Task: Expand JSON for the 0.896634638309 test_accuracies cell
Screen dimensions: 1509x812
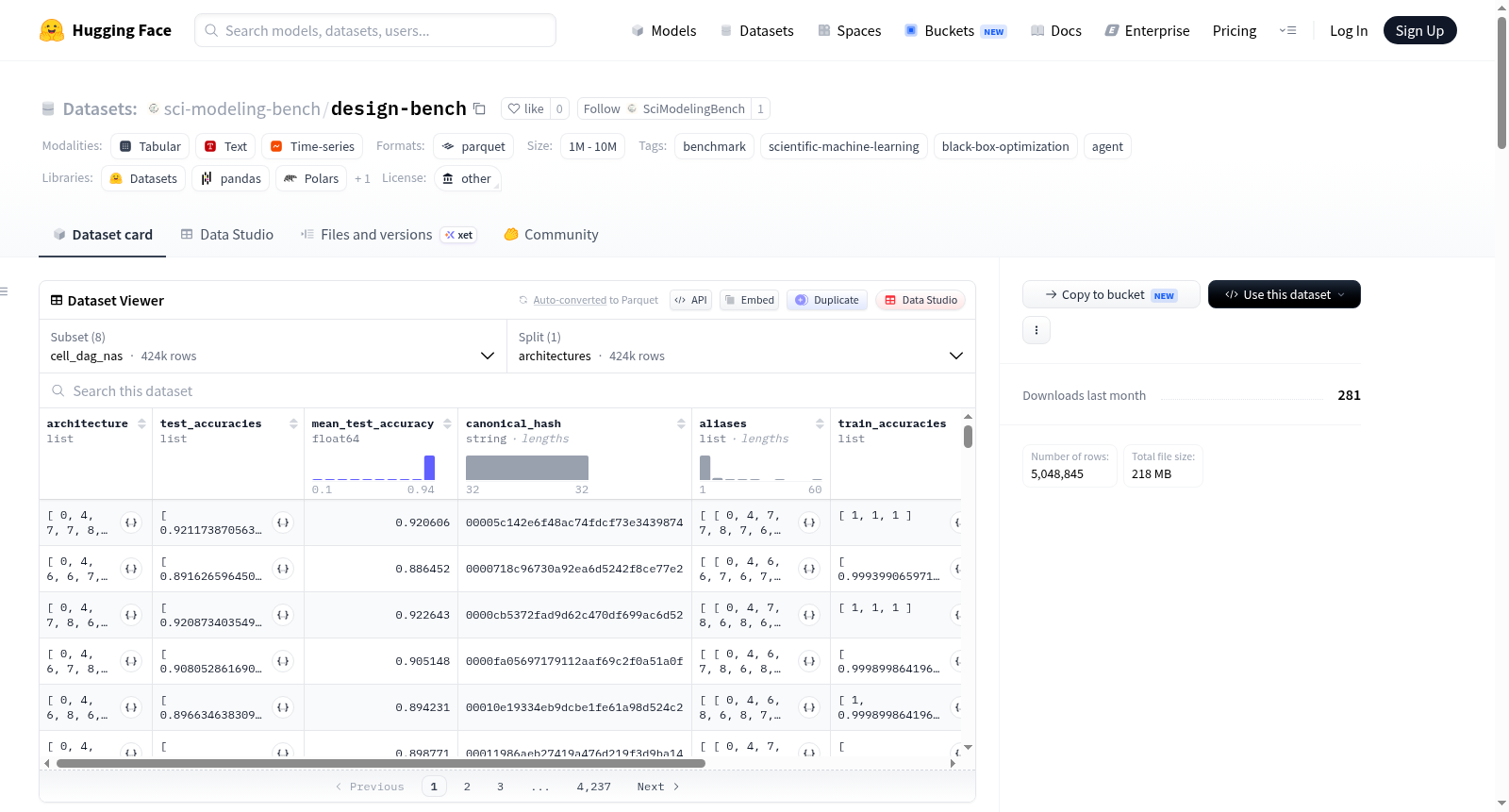Action: [283, 707]
